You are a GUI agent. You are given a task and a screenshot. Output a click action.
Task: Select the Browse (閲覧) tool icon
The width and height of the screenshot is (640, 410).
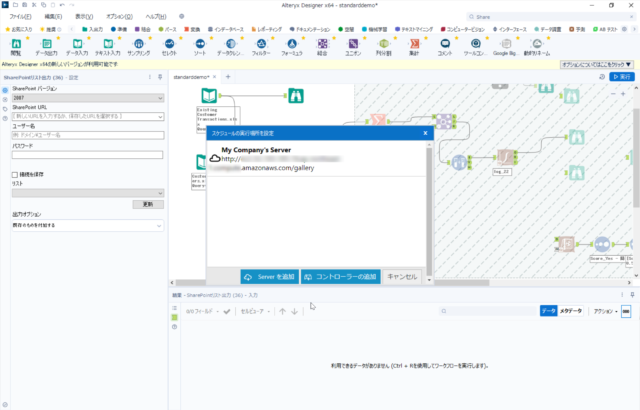click(x=16, y=44)
